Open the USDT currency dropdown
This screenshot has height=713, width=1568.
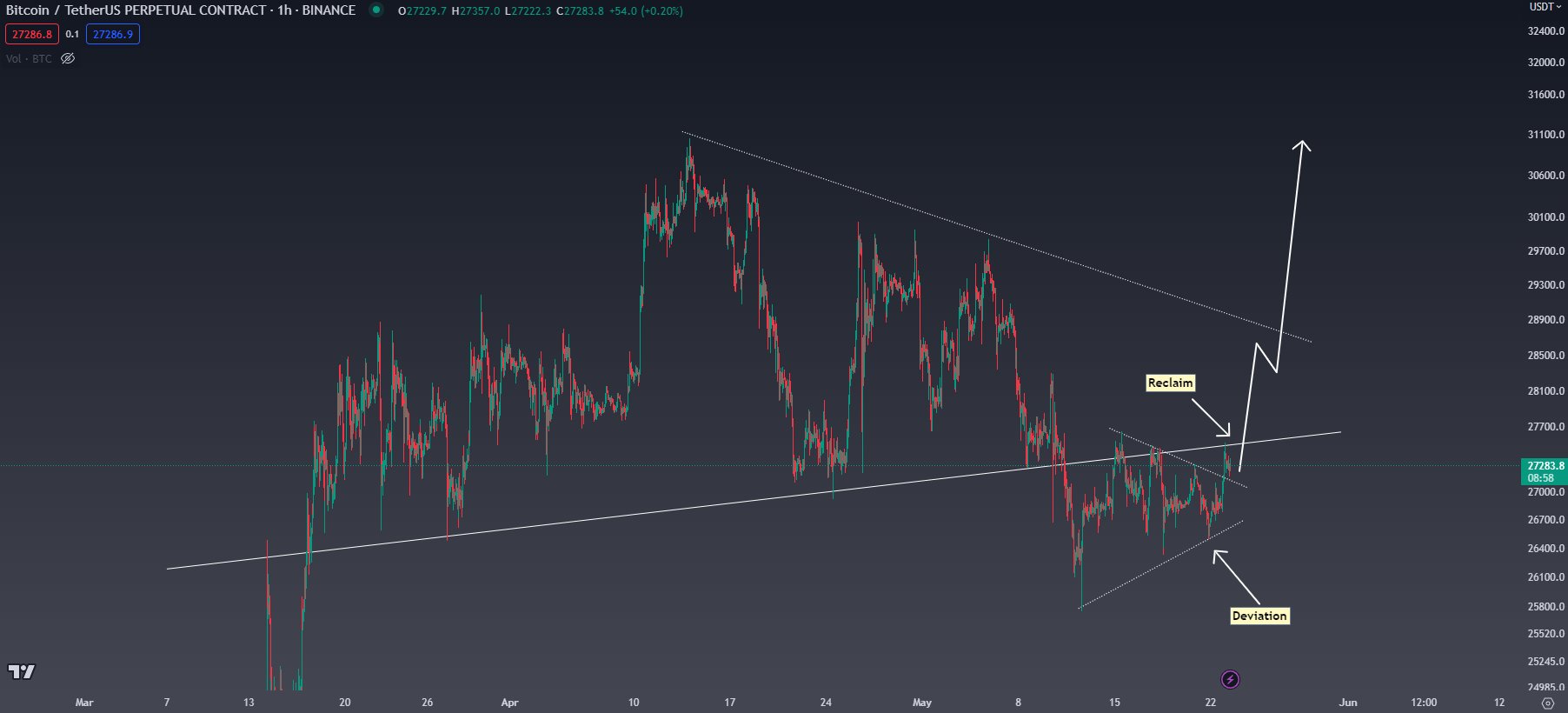pyautogui.click(x=1545, y=7)
